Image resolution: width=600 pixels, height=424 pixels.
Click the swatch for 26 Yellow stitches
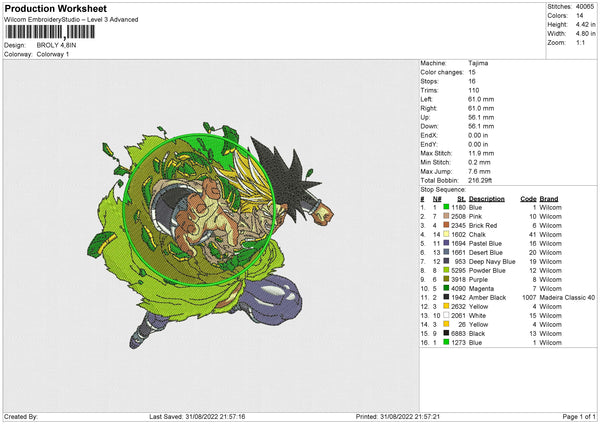tap(446, 324)
